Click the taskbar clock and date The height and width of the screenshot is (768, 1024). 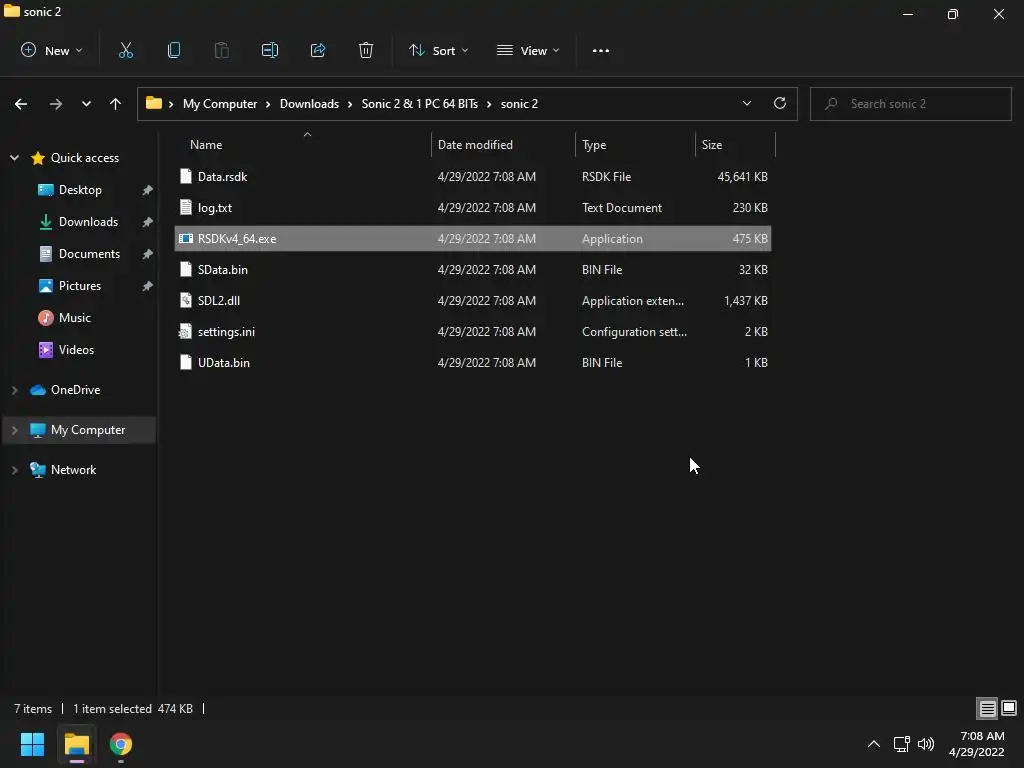977,744
